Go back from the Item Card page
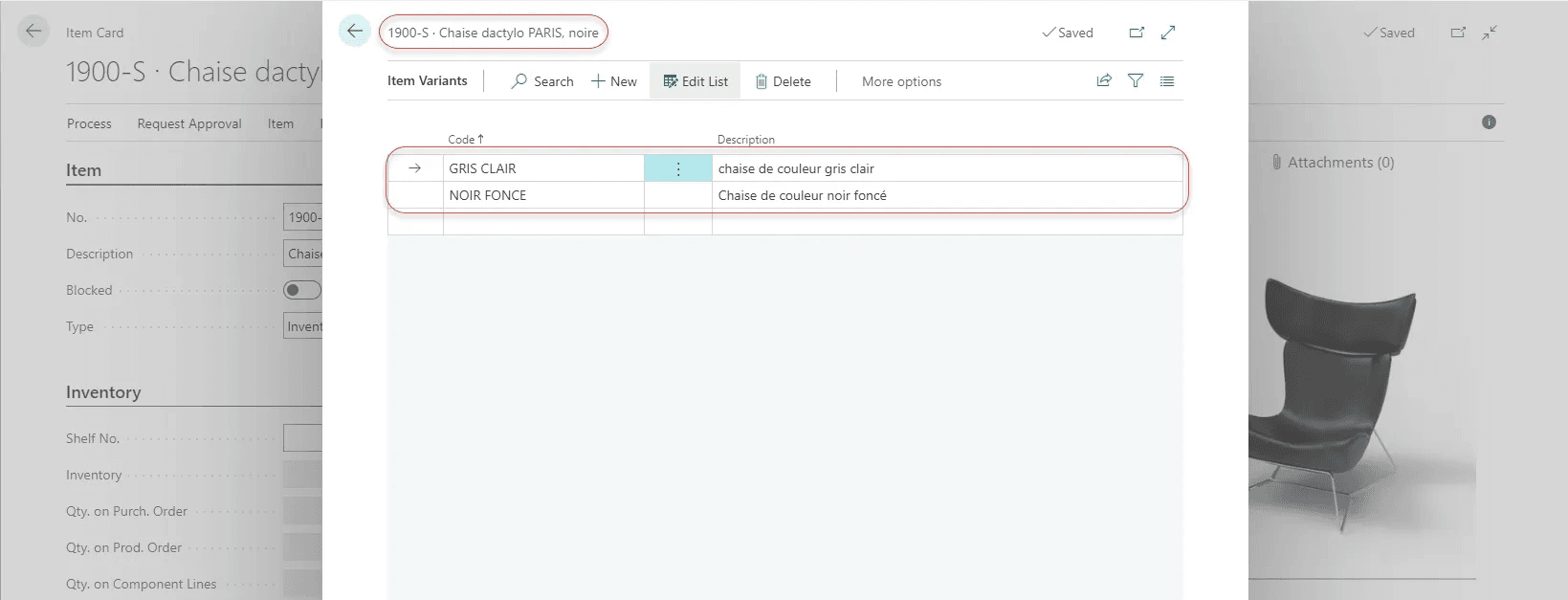1568x600 pixels. (x=33, y=32)
